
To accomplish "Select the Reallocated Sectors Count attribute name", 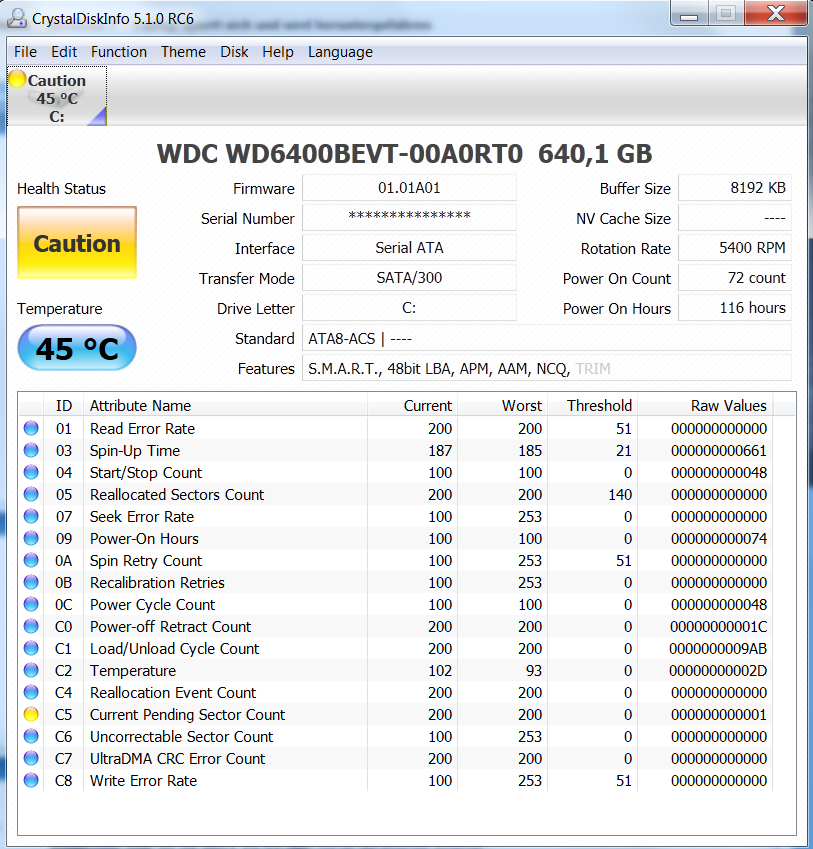I will click(177, 495).
